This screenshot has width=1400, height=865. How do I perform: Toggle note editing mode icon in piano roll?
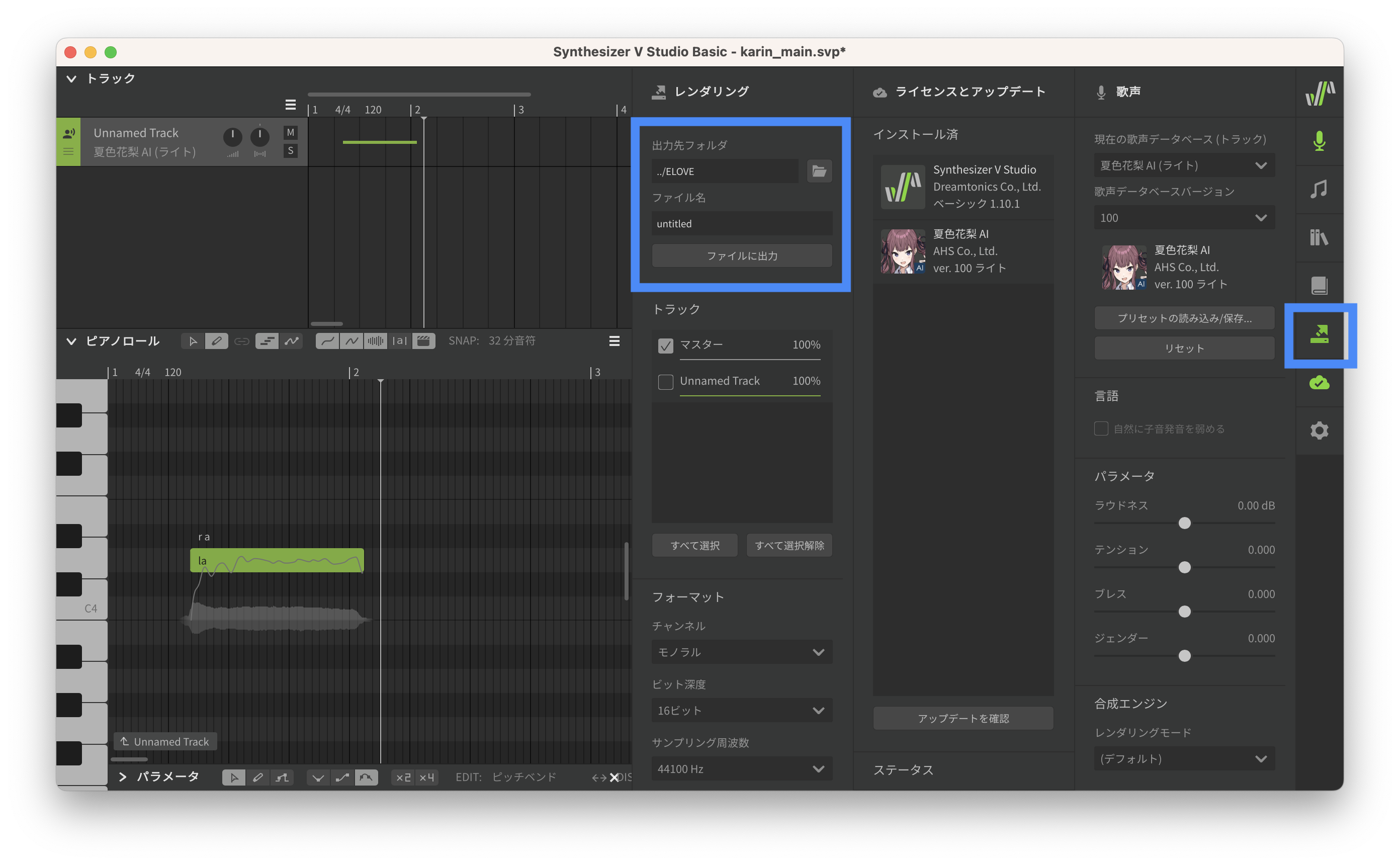pyautogui.click(x=267, y=341)
